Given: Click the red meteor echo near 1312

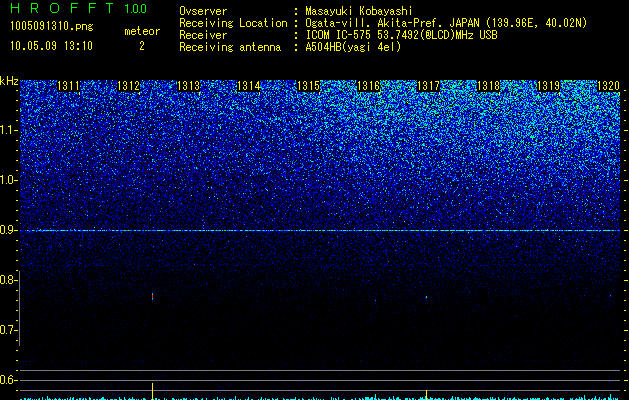Looking at the screenshot, I should click(x=152, y=296).
